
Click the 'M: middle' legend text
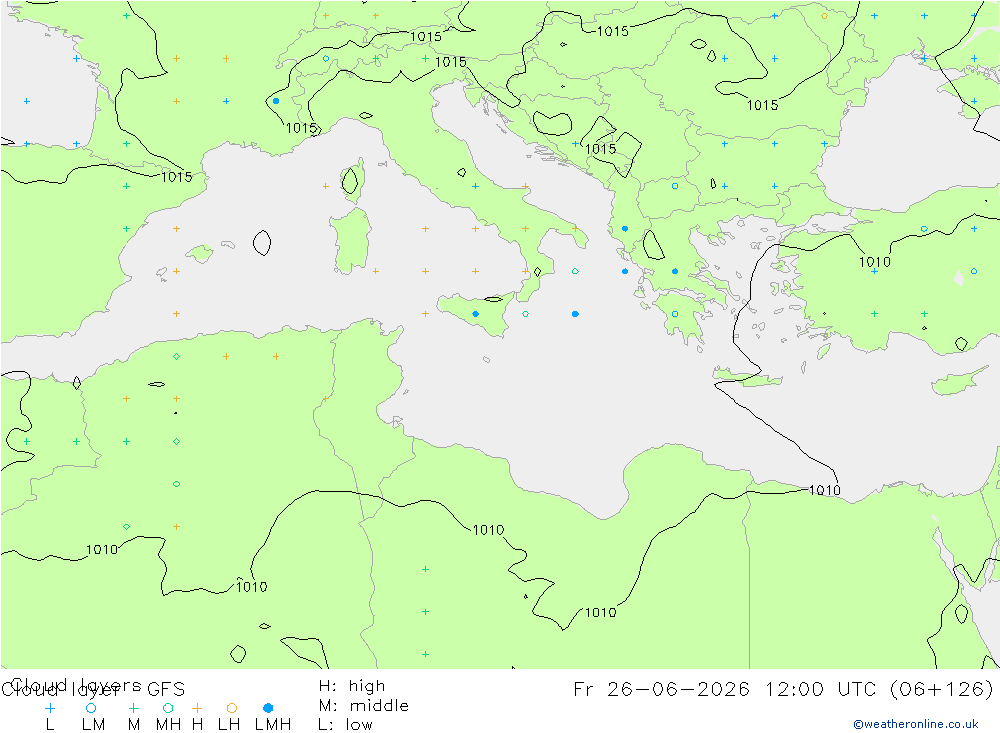pyautogui.click(x=364, y=706)
